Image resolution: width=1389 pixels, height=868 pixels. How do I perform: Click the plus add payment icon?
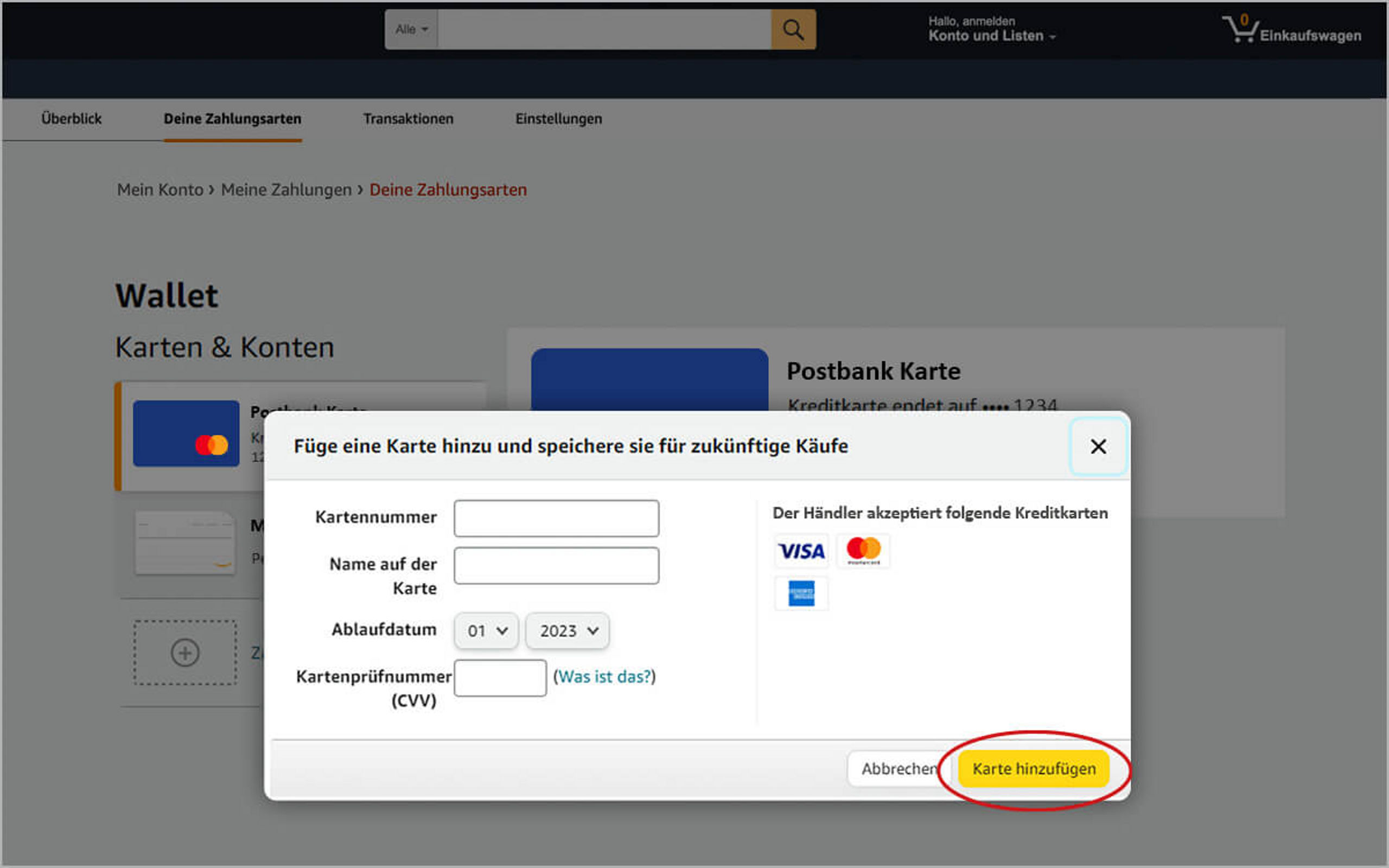click(185, 653)
